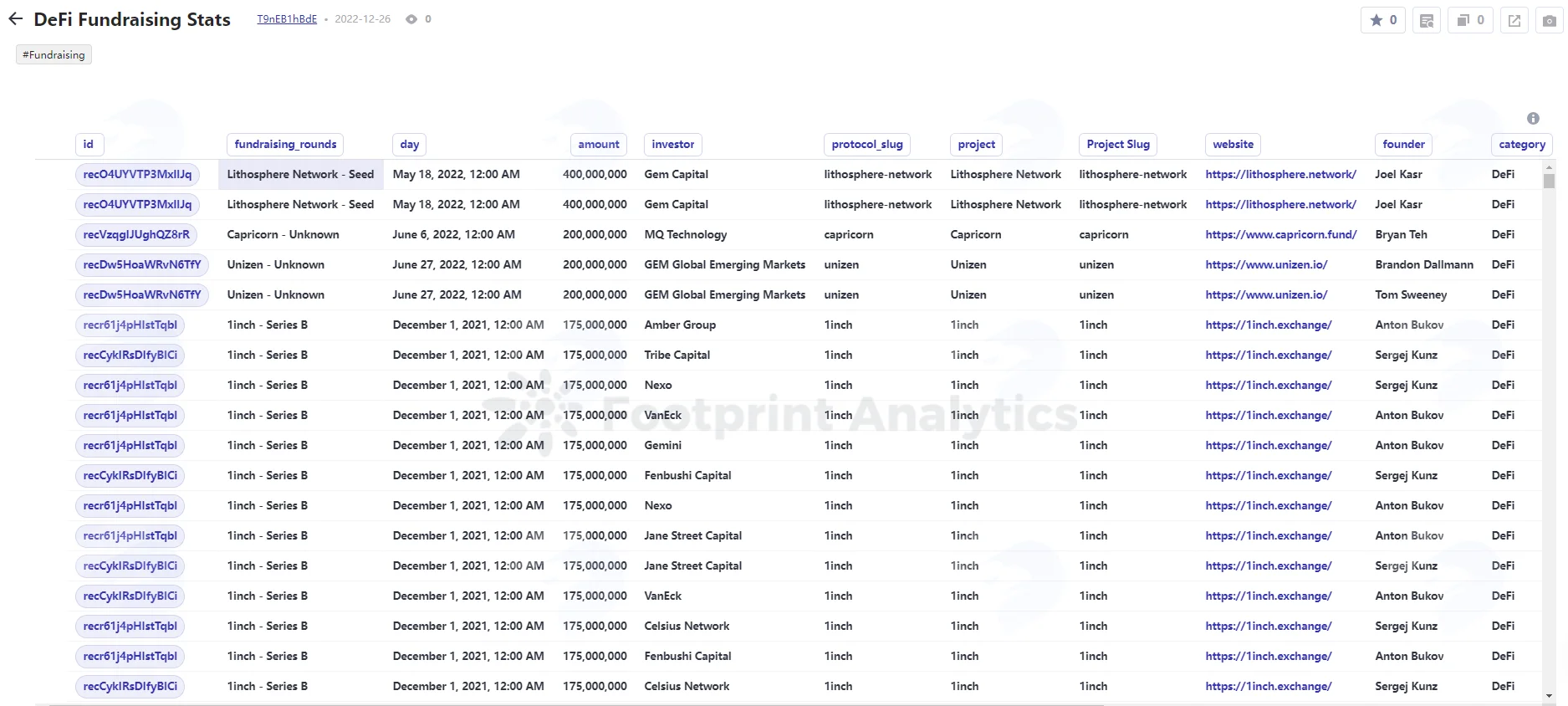Take a snapshot with the camera icon
Image resolution: width=1568 pixels, height=706 pixels.
click(x=1550, y=20)
